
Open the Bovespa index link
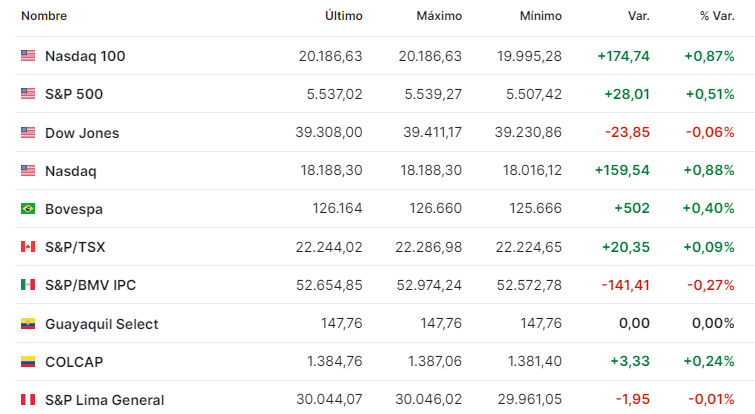tap(74, 209)
